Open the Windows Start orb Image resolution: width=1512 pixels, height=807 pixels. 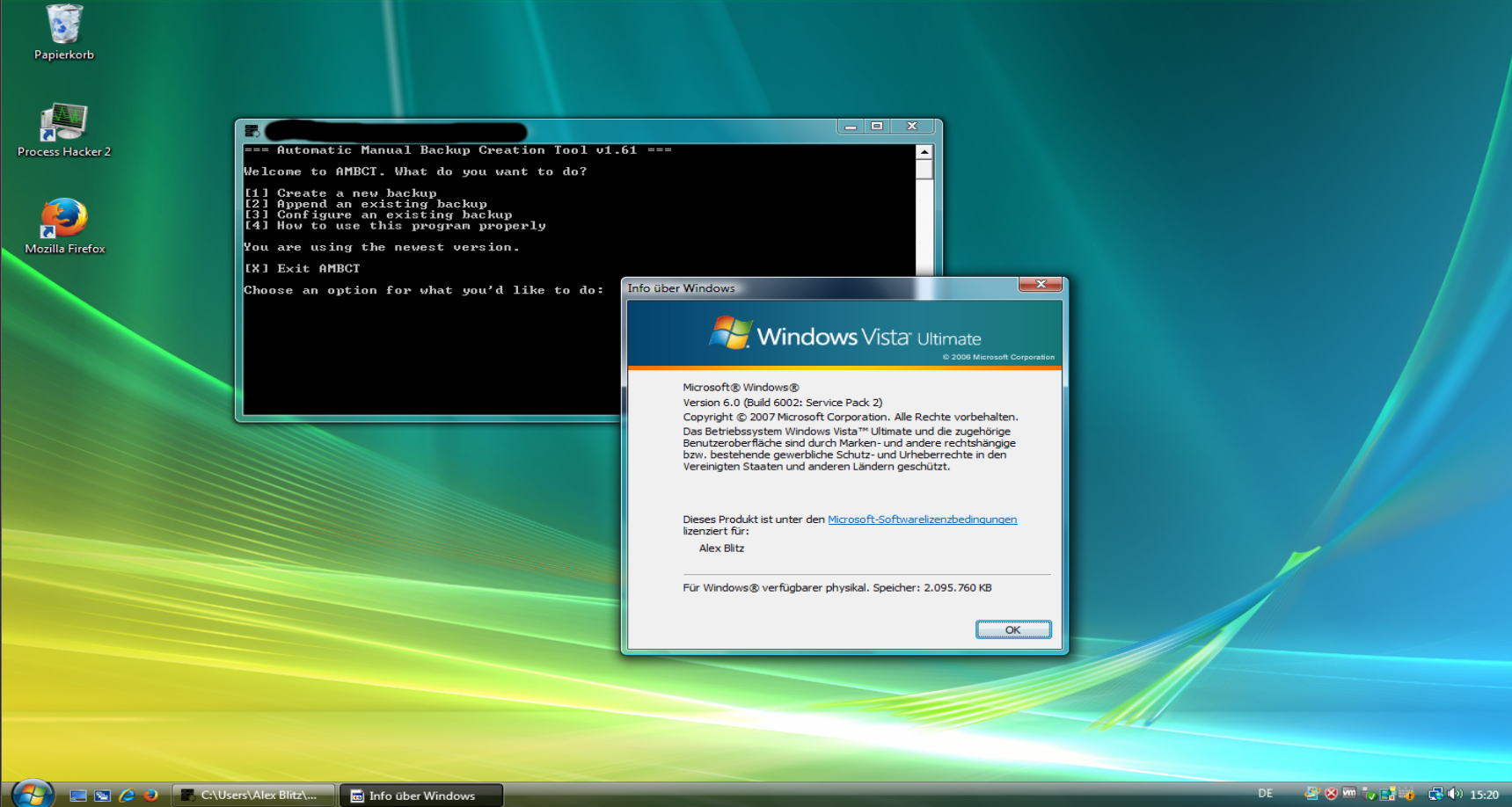pos(32,794)
